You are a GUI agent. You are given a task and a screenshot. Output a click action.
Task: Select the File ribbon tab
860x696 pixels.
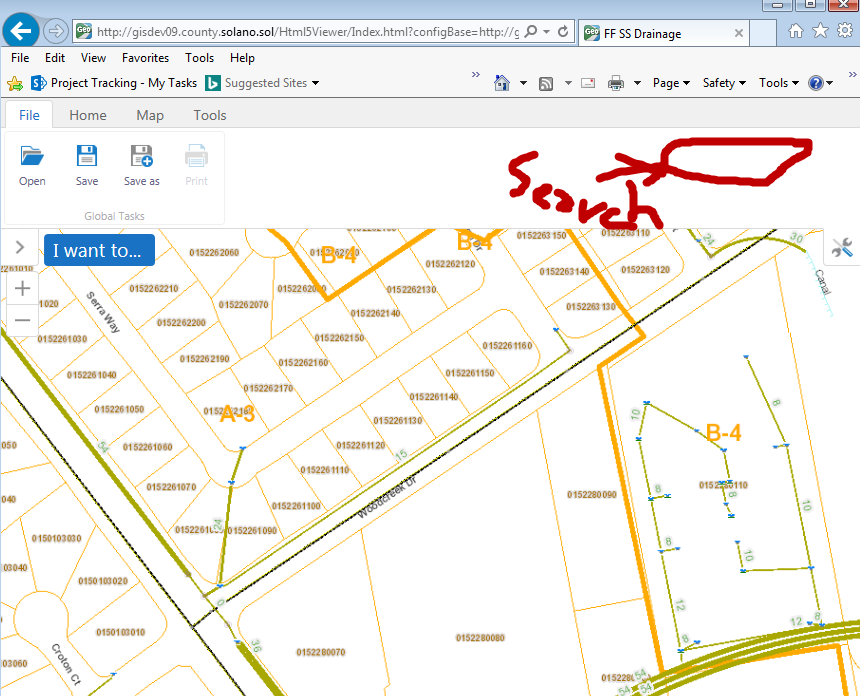[x=29, y=115]
